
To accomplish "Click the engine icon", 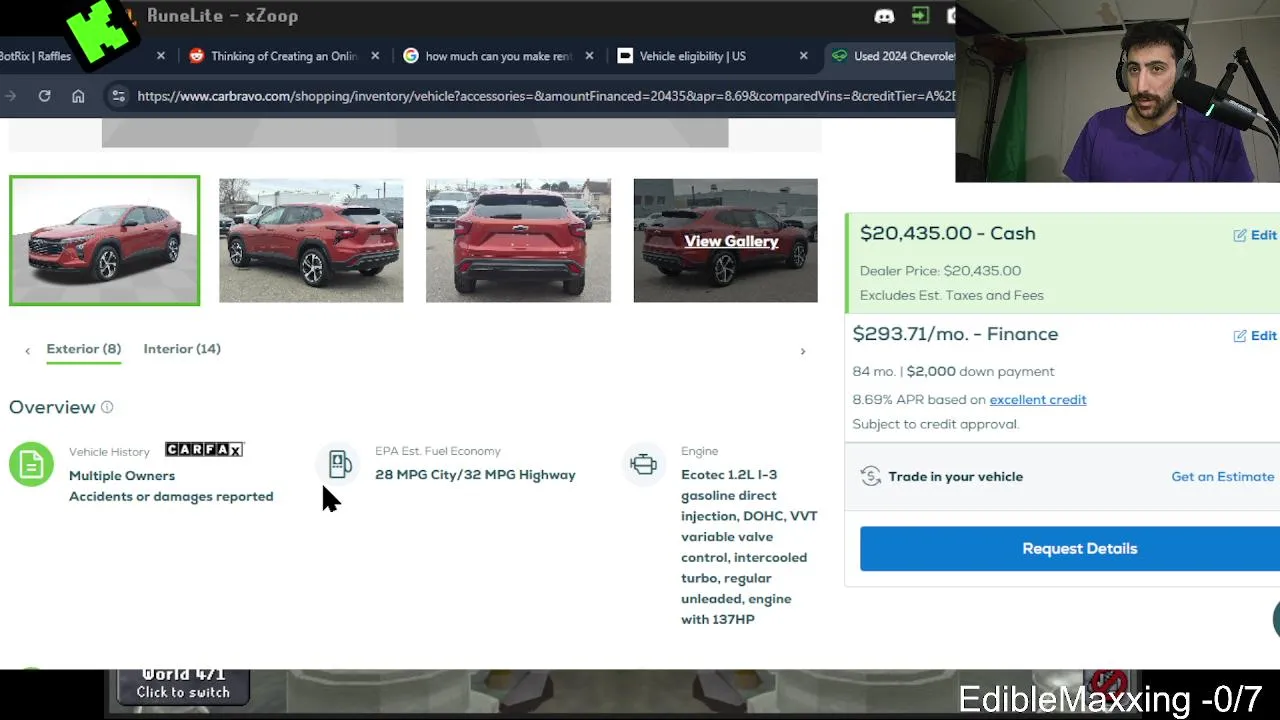I will coord(643,464).
